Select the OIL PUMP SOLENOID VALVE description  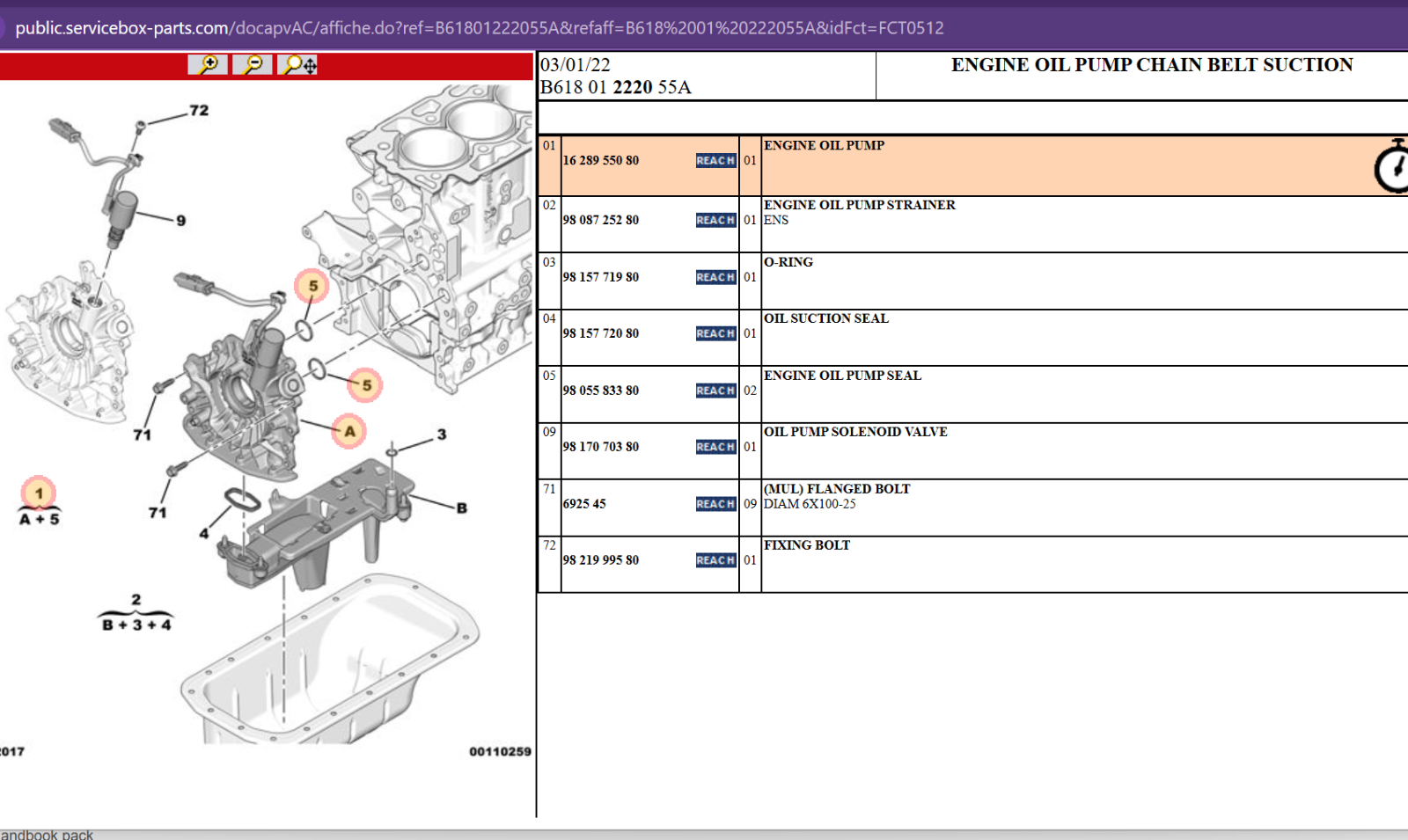coord(855,432)
